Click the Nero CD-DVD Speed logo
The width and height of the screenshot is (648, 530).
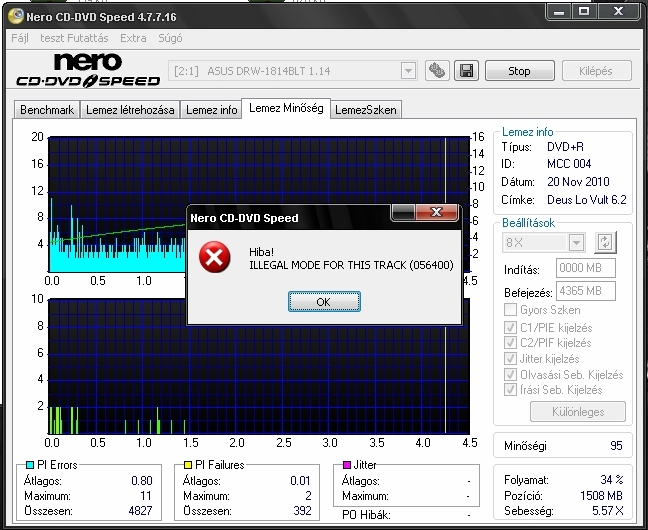click(x=88, y=70)
